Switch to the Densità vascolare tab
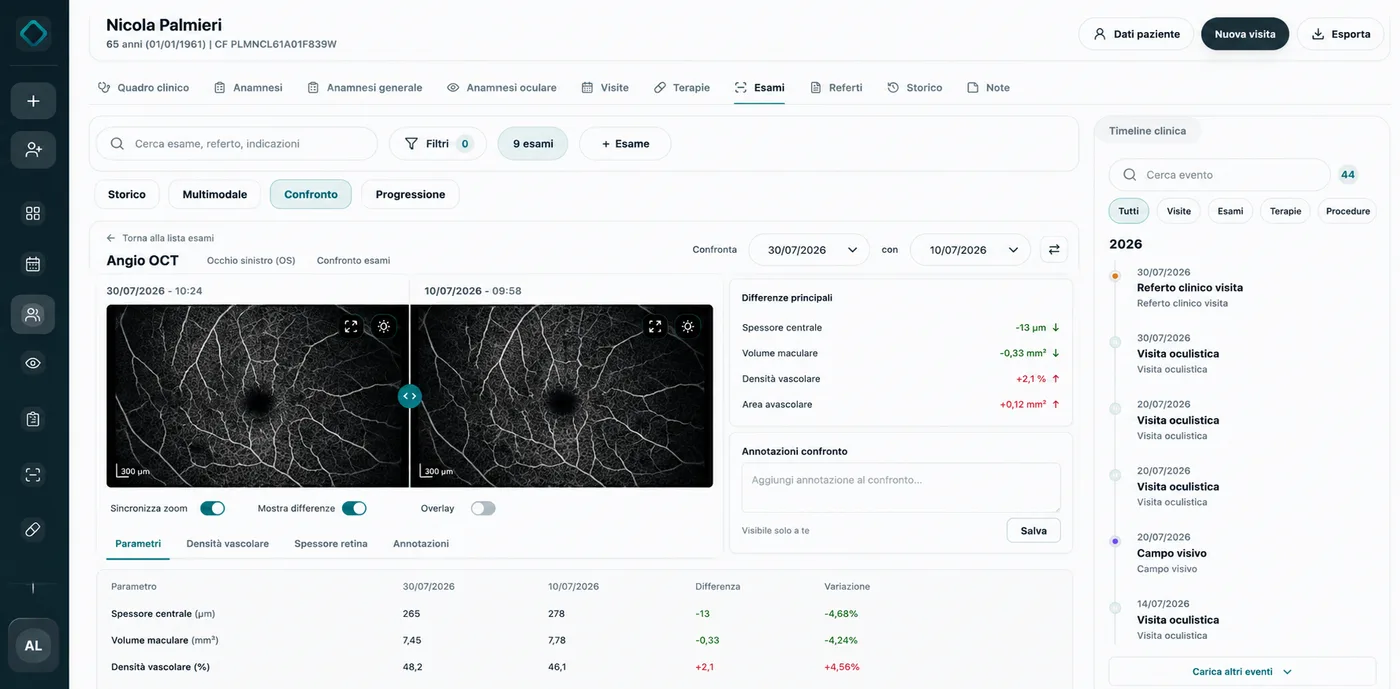The image size is (1400, 689). tap(227, 544)
